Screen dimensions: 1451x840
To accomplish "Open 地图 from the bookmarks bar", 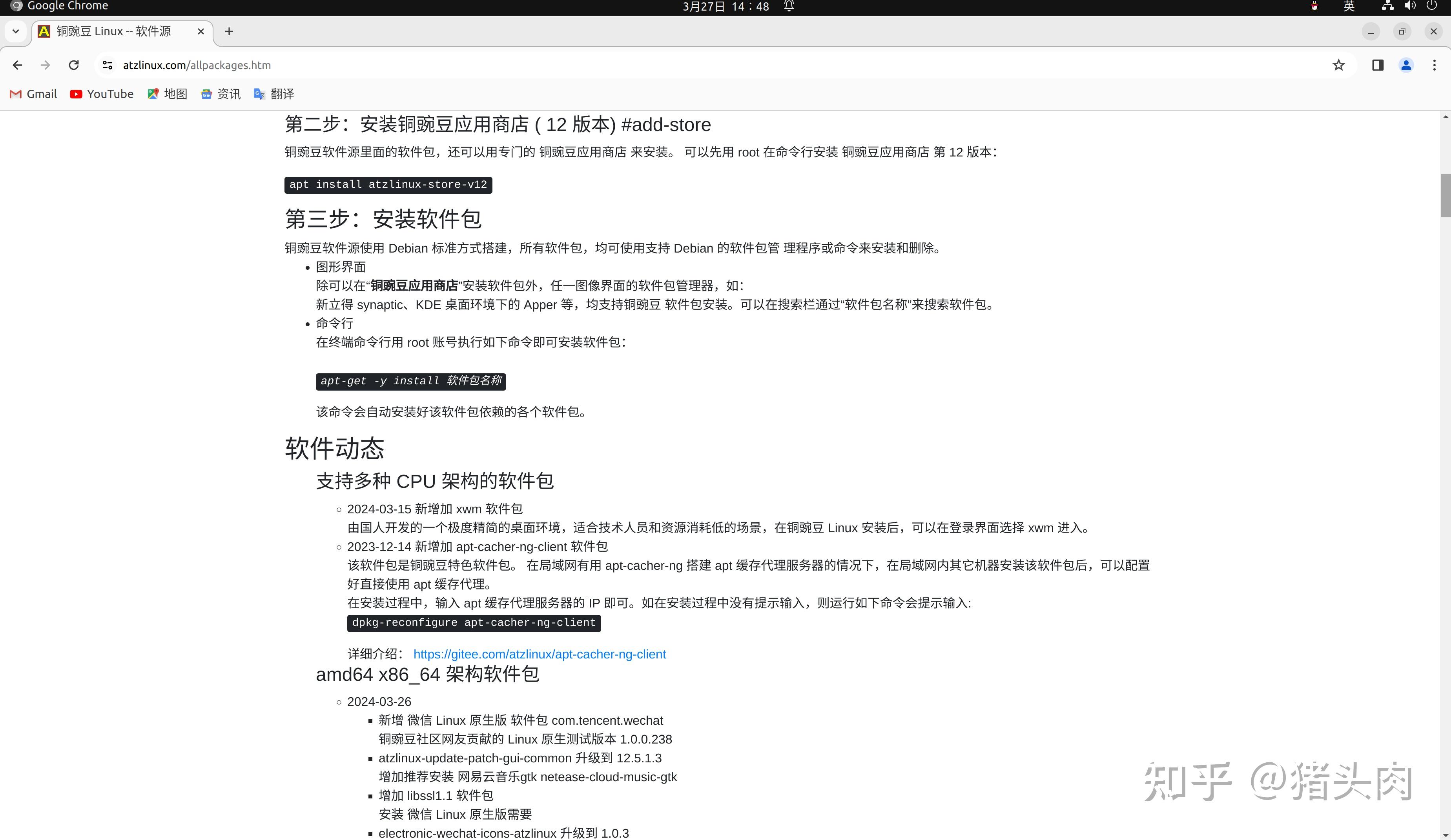I will [x=168, y=94].
